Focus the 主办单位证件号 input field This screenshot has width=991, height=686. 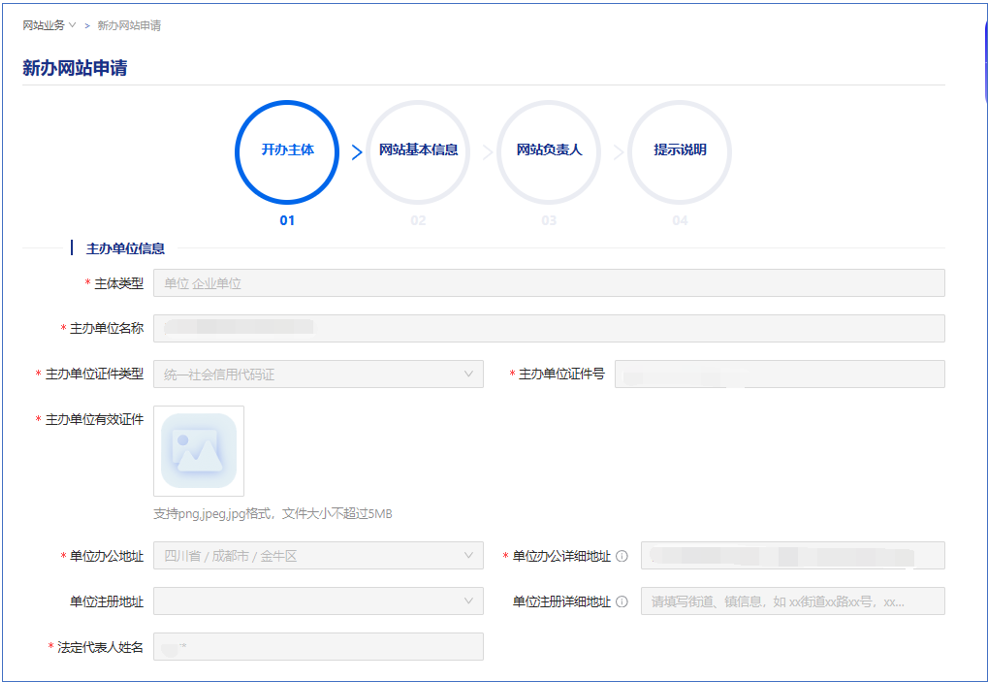tap(779, 374)
